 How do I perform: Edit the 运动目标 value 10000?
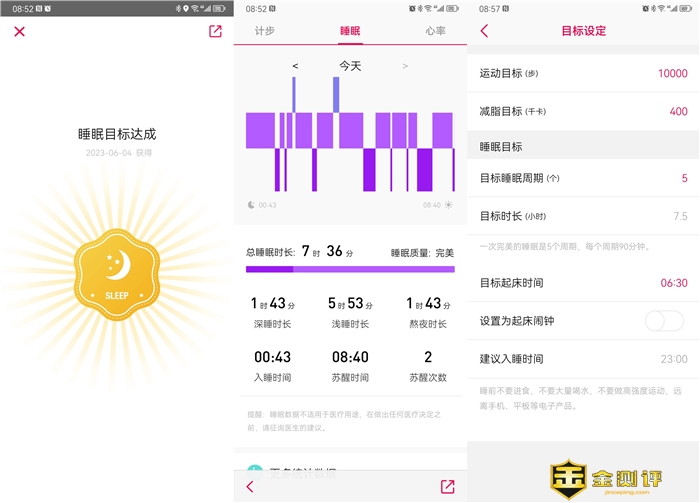coord(672,73)
